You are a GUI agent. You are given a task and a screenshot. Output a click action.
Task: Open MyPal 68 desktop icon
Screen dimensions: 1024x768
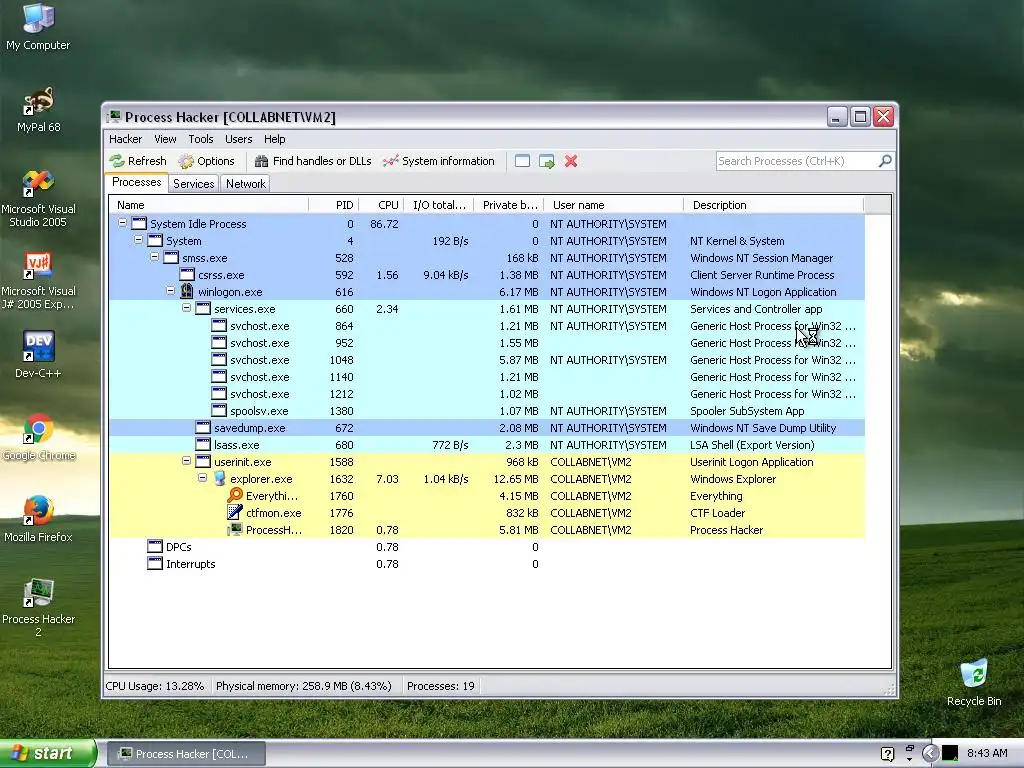pos(39,110)
